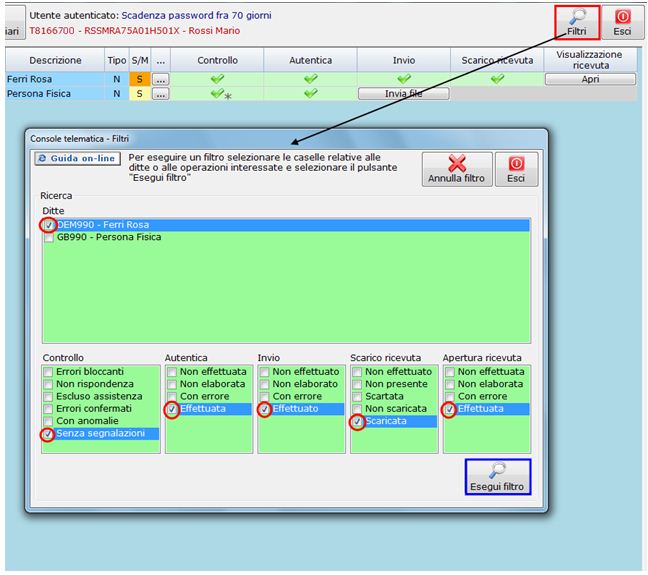The image size is (648, 575).
Task: Check Con errore under Invio
Action: [264, 396]
